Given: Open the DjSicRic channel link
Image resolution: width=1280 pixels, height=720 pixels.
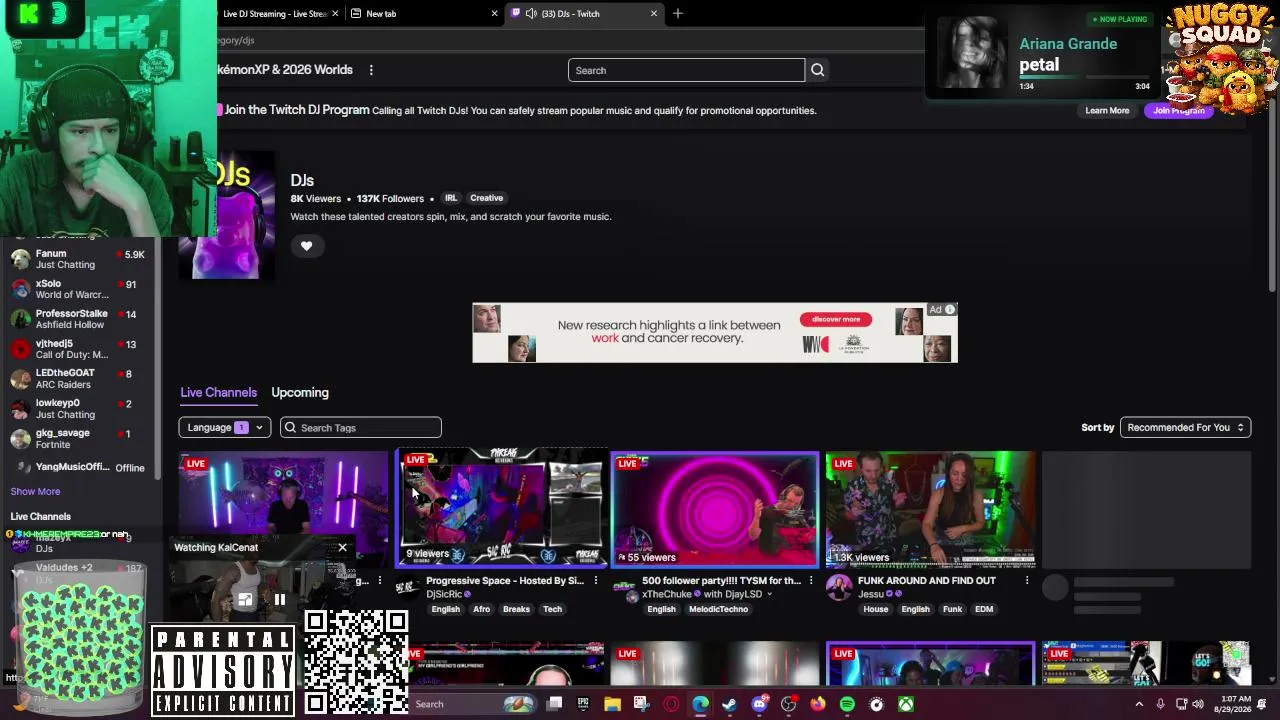Looking at the screenshot, I should 444,594.
